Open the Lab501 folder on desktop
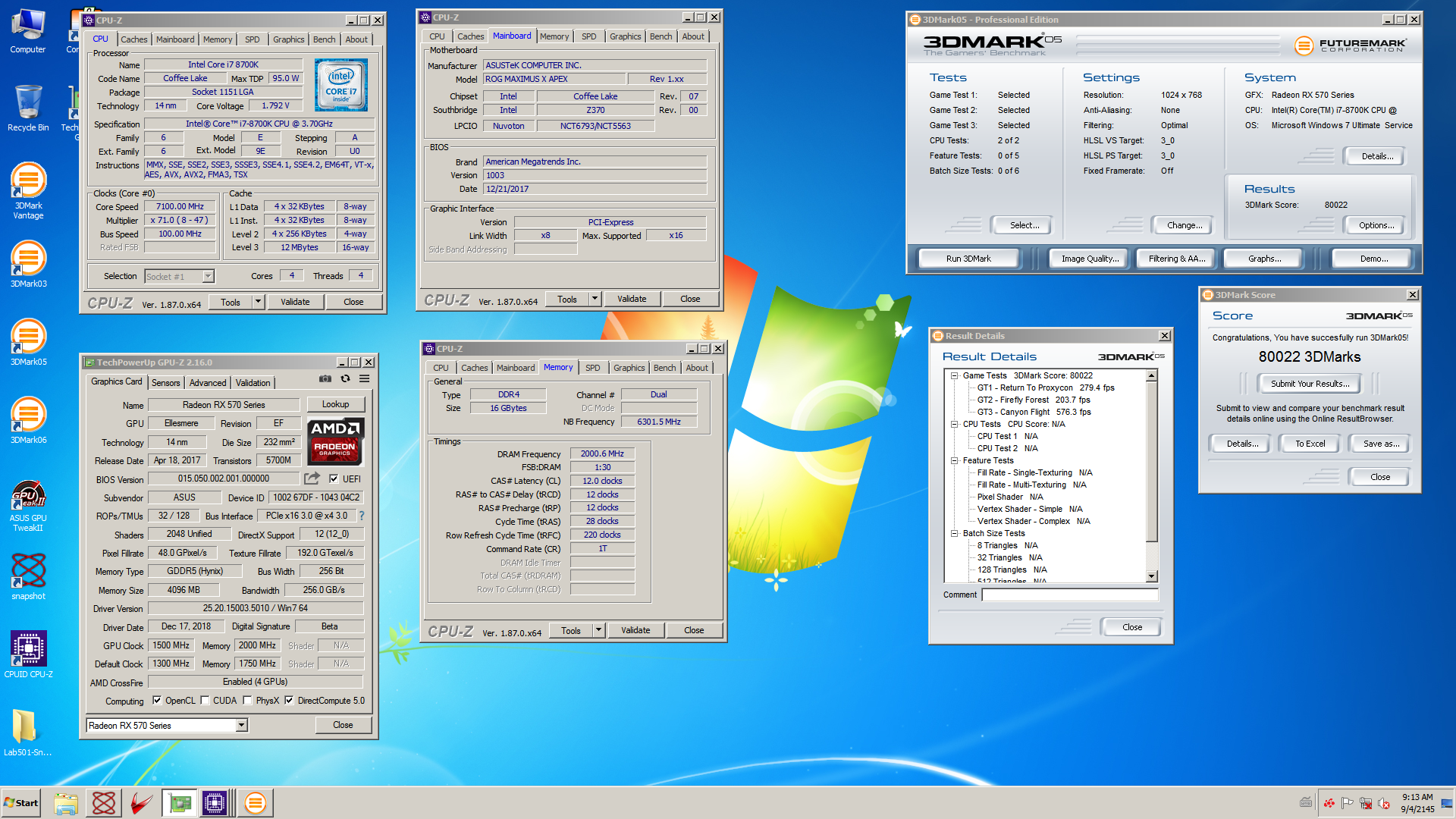 (28, 733)
